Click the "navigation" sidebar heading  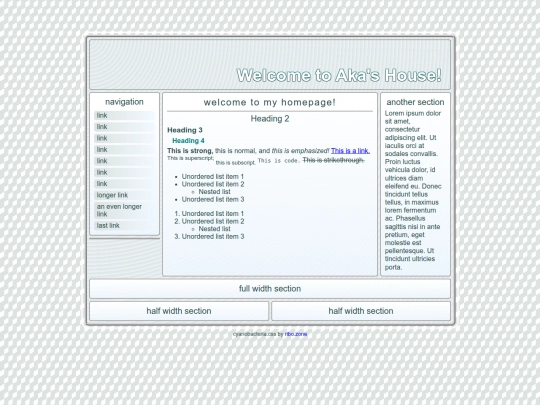(x=124, y=102)
